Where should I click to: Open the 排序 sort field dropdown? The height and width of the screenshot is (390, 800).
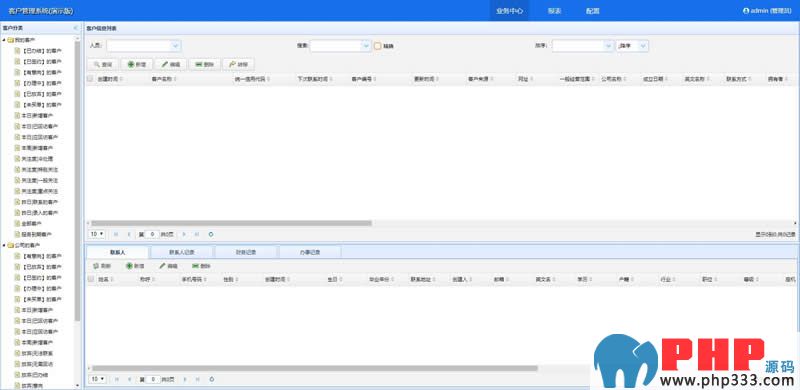(608, 46)
